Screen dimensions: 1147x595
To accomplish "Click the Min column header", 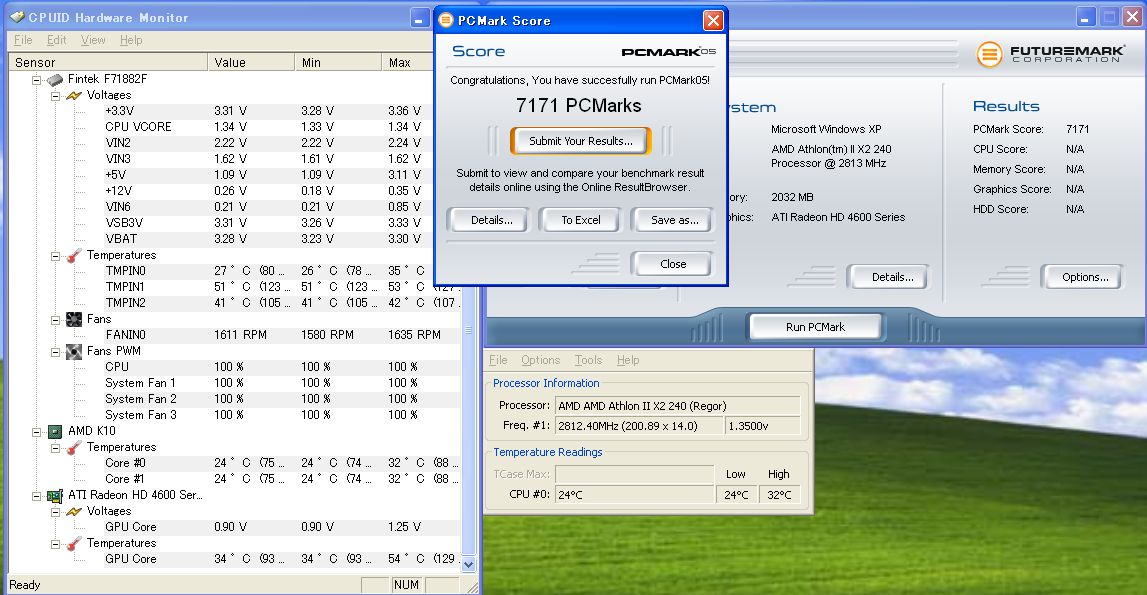I will point(338,63).
